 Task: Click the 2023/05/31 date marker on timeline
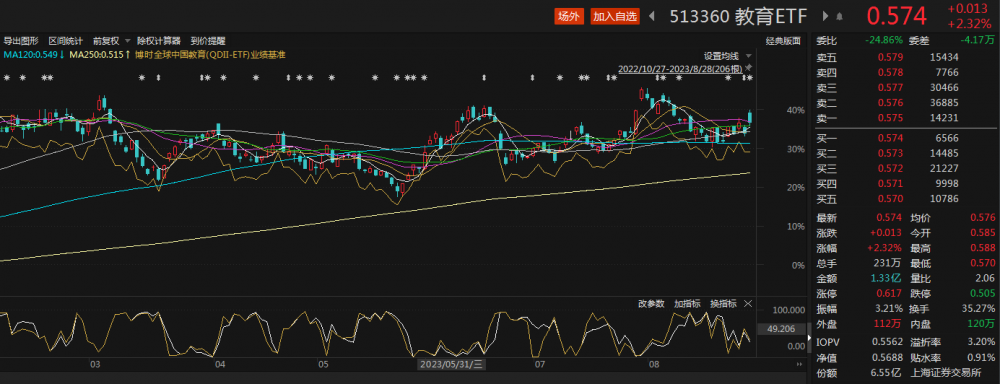452,365
